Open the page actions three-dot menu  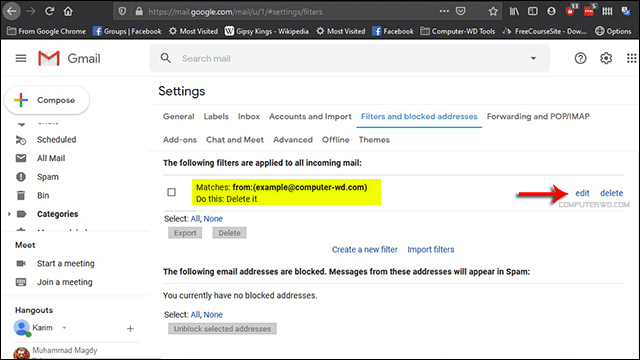[444, 11]
